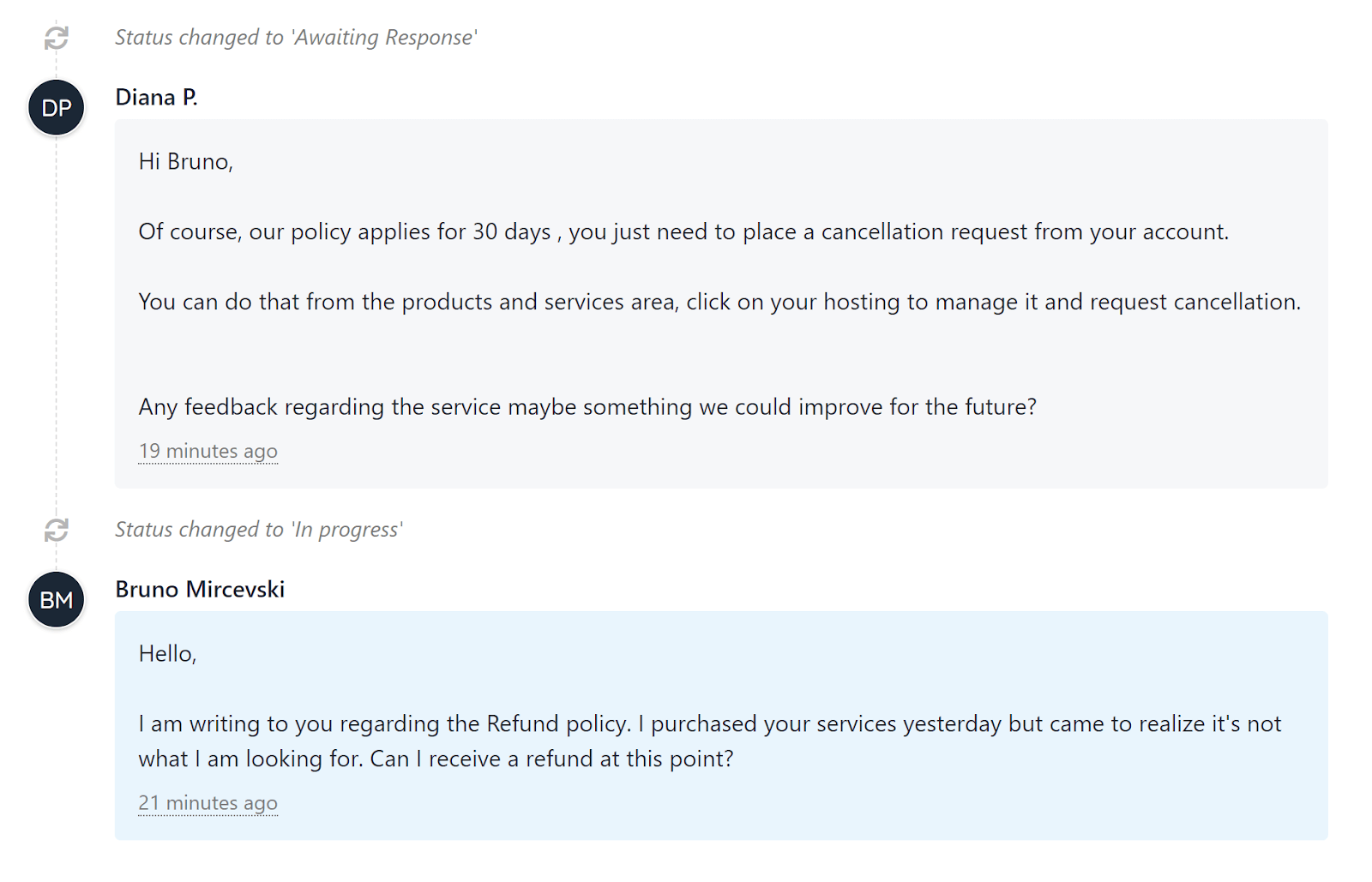Click the line about products and services area
Image resolution: width=1372 pixels, height=882 pixels.
pos(719,303)
